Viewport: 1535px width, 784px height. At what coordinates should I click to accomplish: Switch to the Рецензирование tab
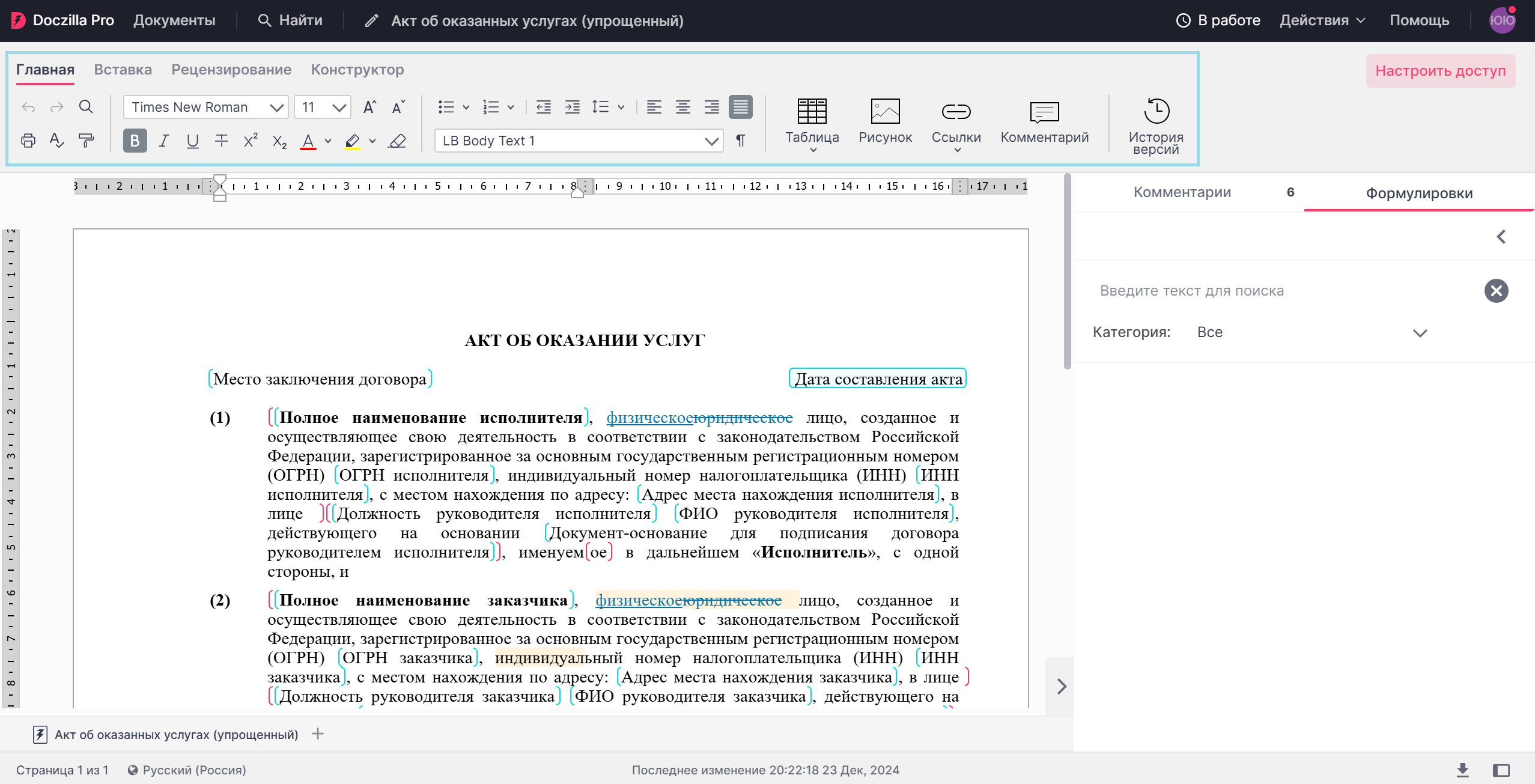[231, 70]
